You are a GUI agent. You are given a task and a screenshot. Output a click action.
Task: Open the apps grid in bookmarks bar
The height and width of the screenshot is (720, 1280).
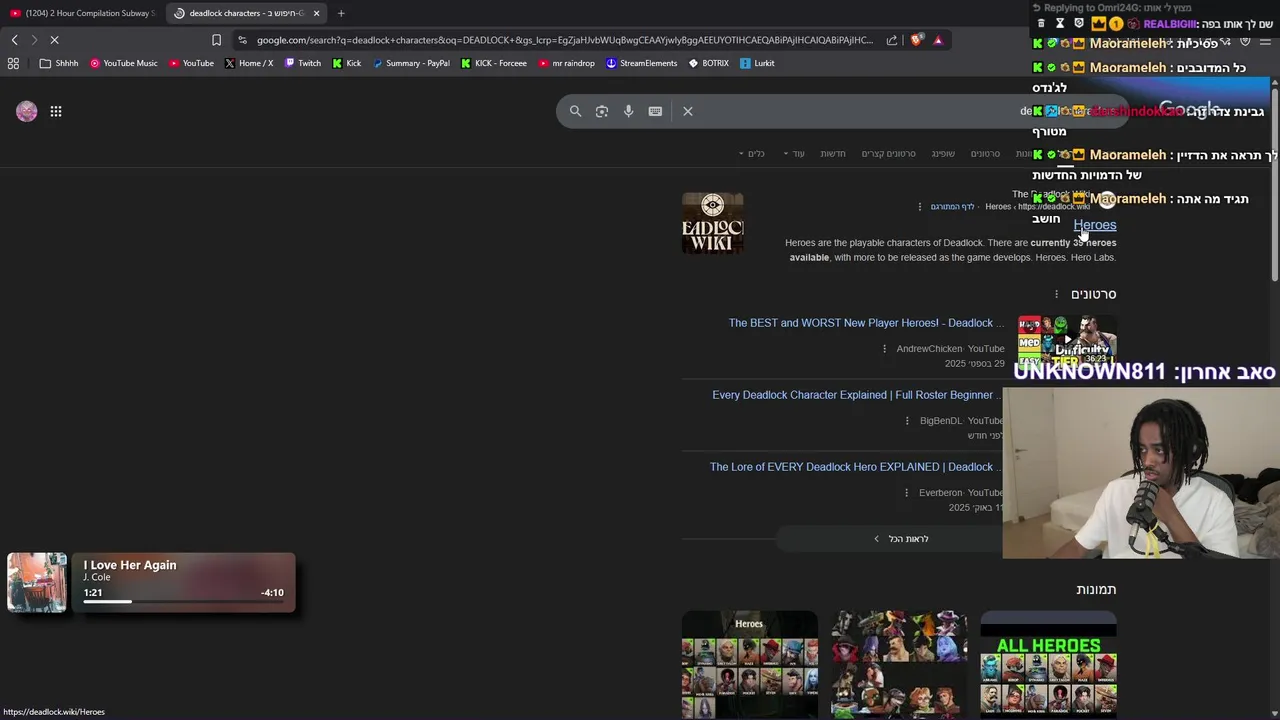click(13, 63)
